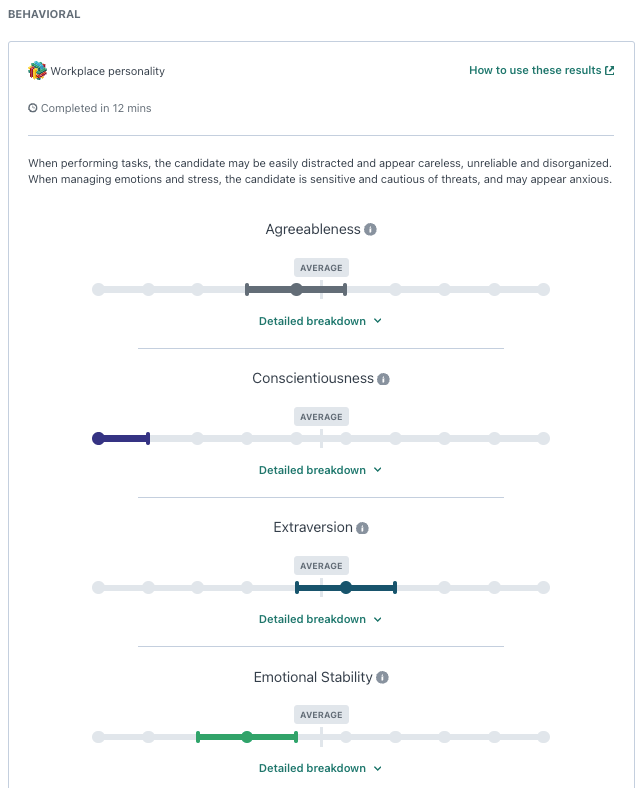Viewport: 643px width, 788px height.
Task: Show the Extraversion detailed breakdown
Action: pos(320,619)
